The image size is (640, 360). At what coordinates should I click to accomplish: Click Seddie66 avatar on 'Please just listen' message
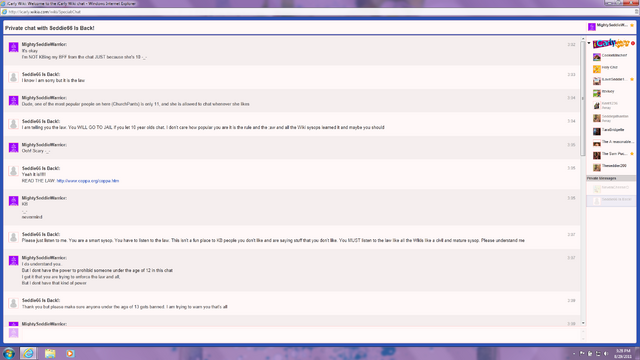coord(13,237)
